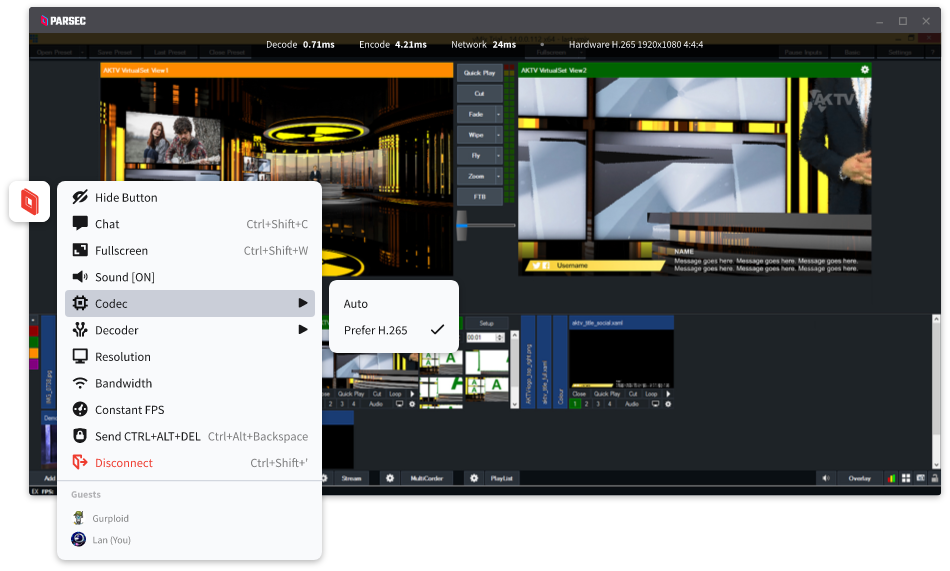
Task: Click the Fade transition button
Action: click(476, 114)
